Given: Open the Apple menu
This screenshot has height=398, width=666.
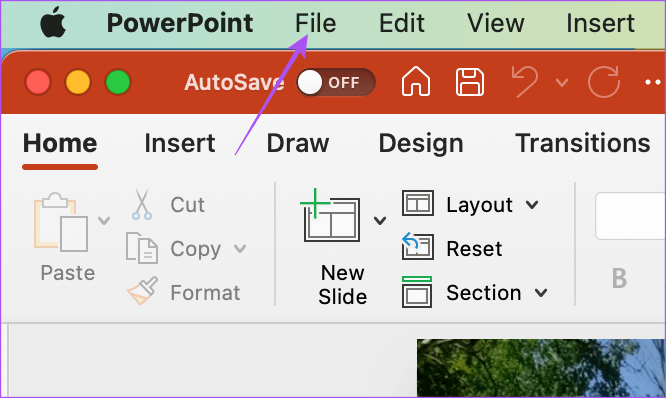Looking at the screenshot, I should 53,22.
